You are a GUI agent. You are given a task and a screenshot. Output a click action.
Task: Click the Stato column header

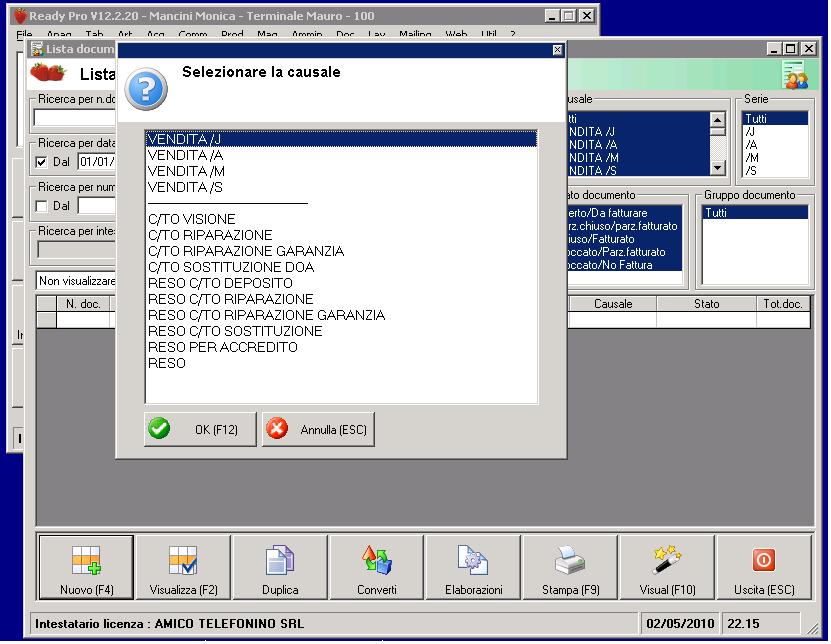click(x=706, y=304)
